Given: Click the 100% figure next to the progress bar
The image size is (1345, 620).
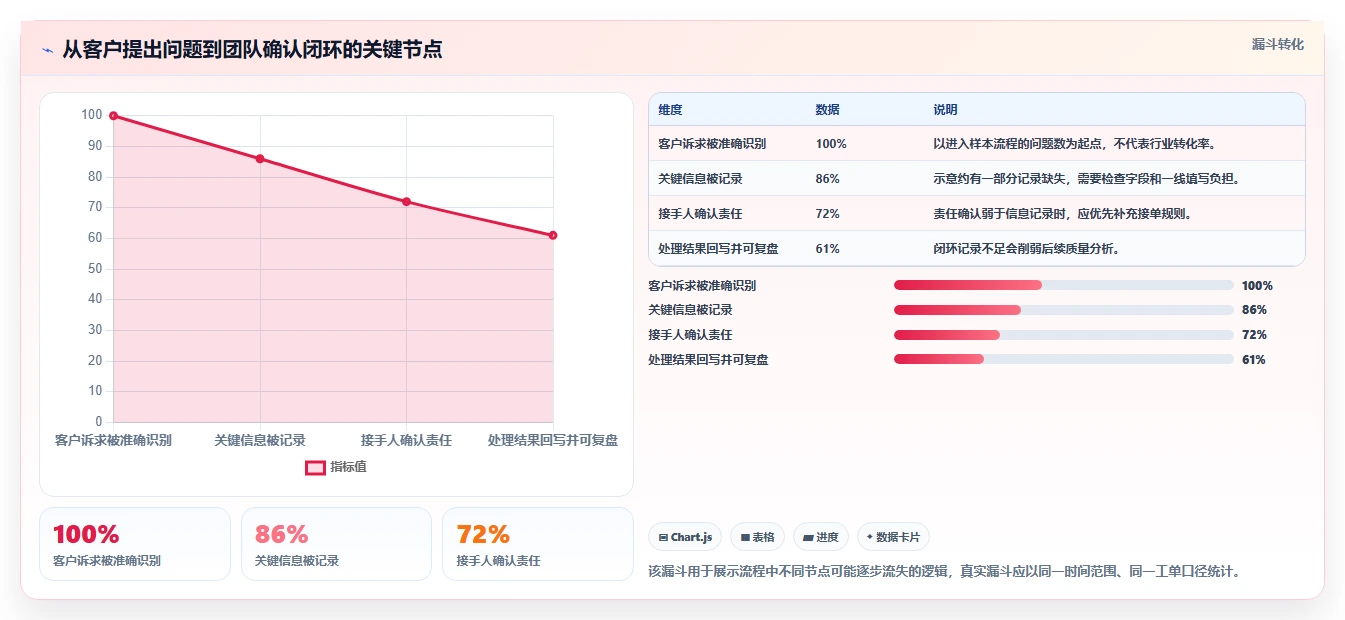Looking at the screenshot, I should point(1257,285).
